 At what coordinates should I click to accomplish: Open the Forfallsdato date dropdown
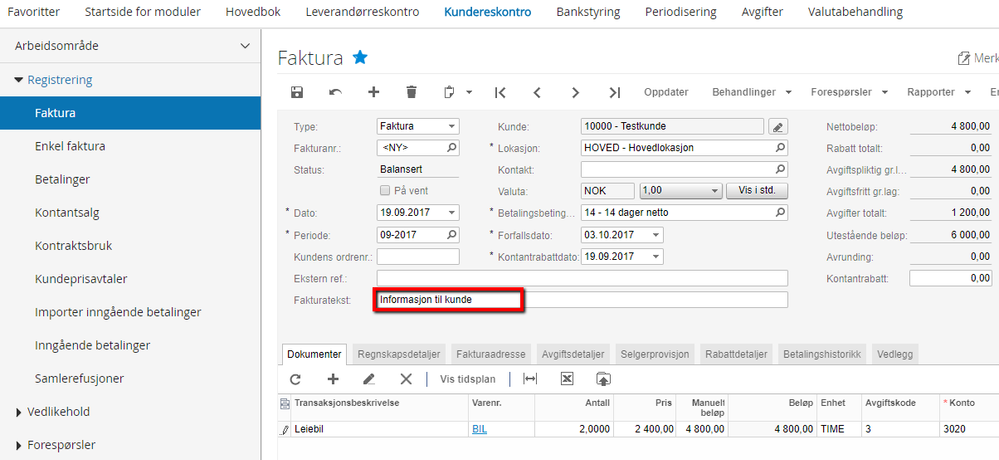click(656, 235)
